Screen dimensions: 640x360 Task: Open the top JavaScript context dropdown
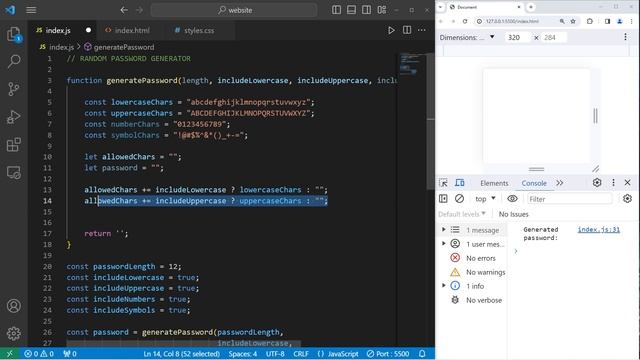(485, 199)
